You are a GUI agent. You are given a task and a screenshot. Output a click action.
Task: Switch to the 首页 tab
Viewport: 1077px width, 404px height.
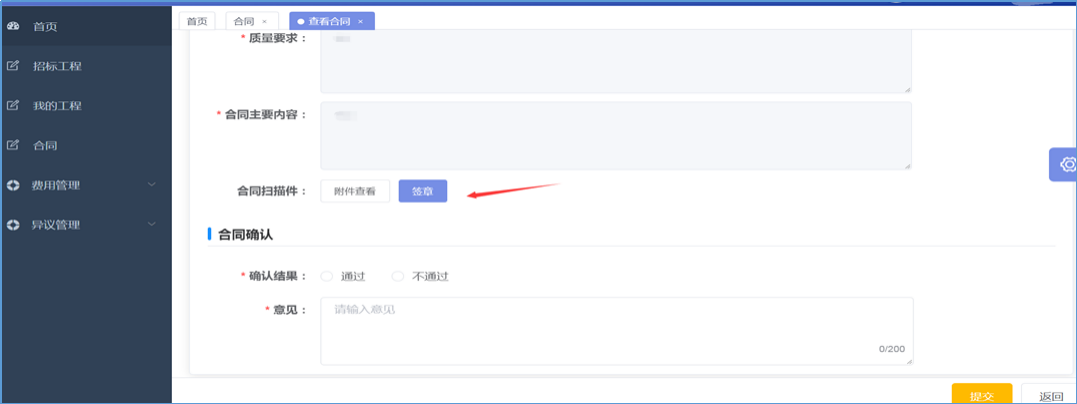point(197,21)
